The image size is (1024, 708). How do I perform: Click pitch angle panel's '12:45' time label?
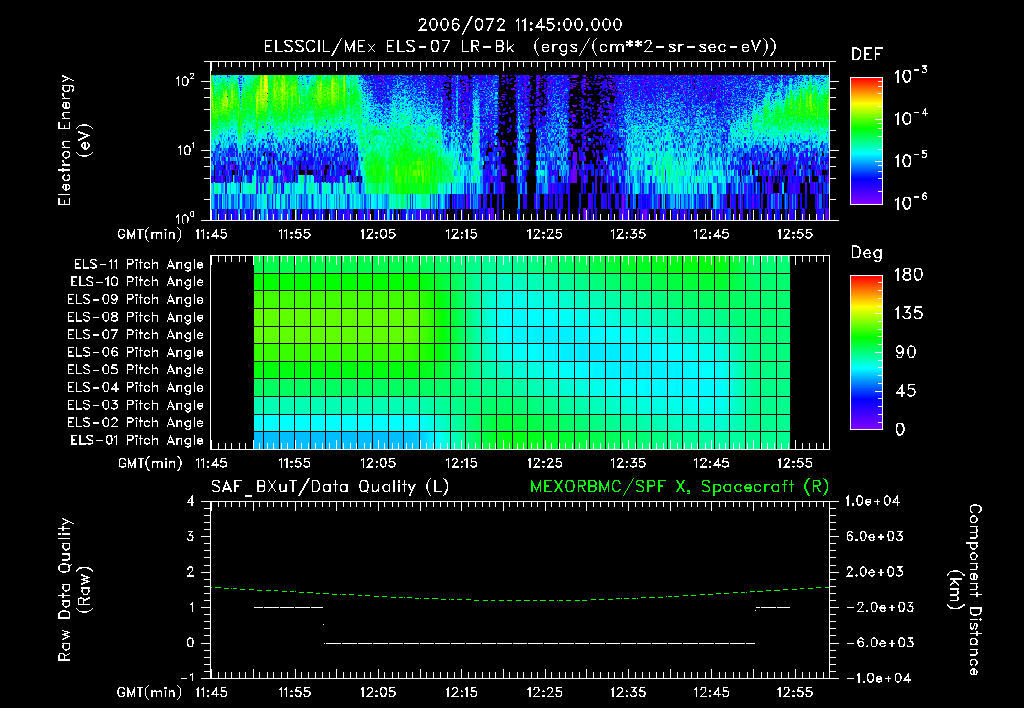(711, 463)
